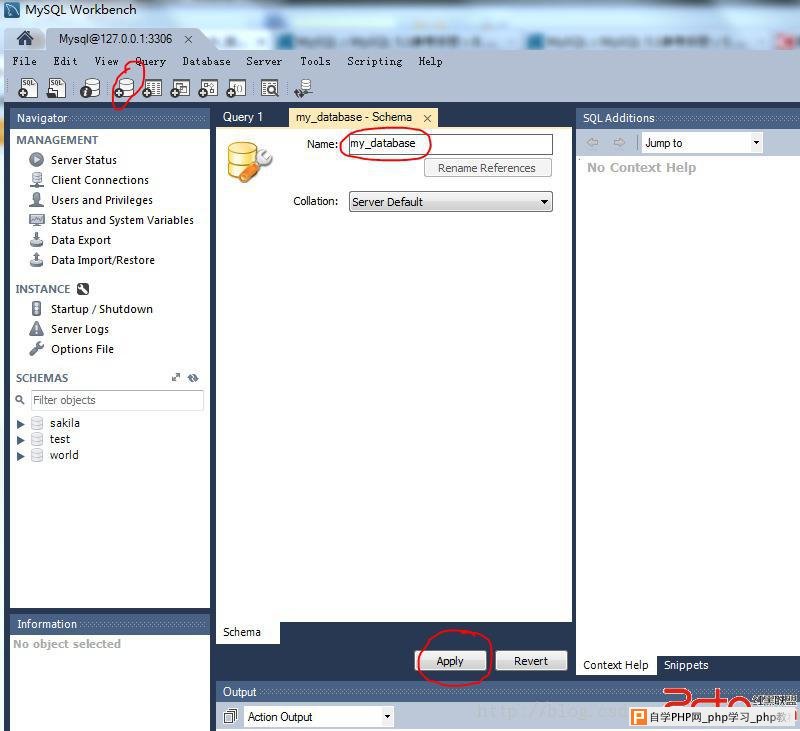Go to the Home screen tab
This screenshot has height=731, width=800.
(x=24, y=38)
